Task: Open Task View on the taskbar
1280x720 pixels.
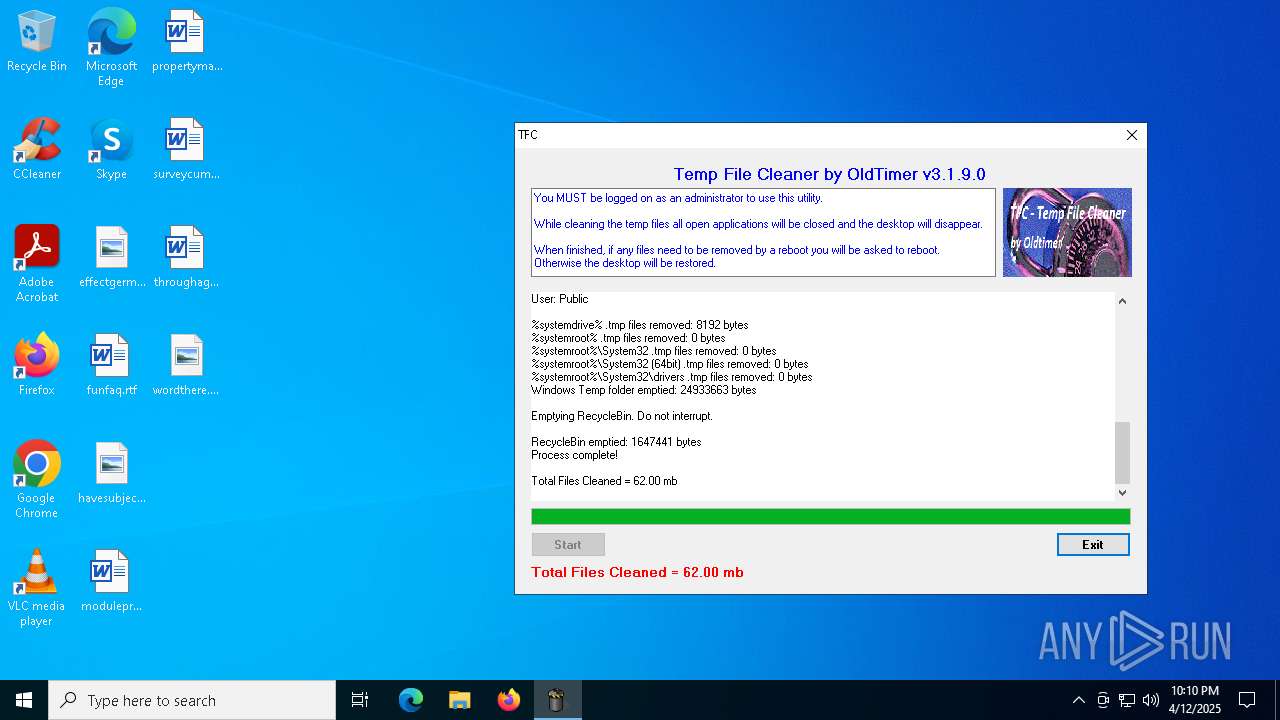Action: [x=360, y=700]
